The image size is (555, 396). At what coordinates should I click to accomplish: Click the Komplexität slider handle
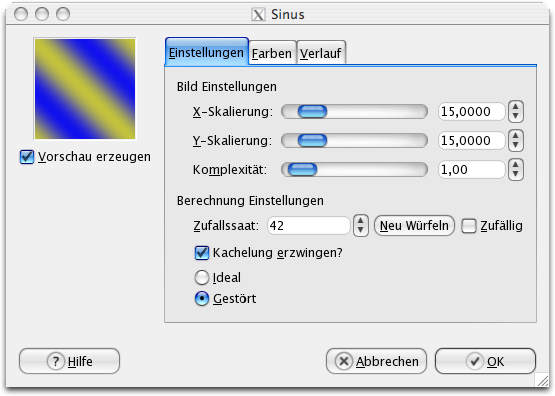302,170
